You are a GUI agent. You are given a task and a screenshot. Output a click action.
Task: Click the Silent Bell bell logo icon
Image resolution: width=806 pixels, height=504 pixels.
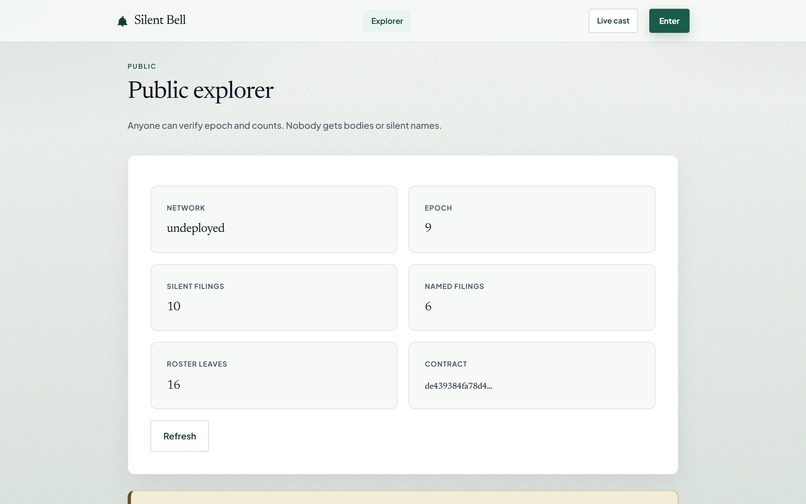point(122,21)
